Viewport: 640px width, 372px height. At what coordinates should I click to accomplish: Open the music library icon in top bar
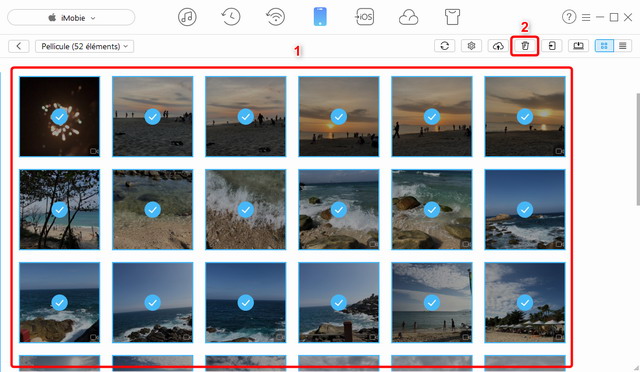[187, 17]
